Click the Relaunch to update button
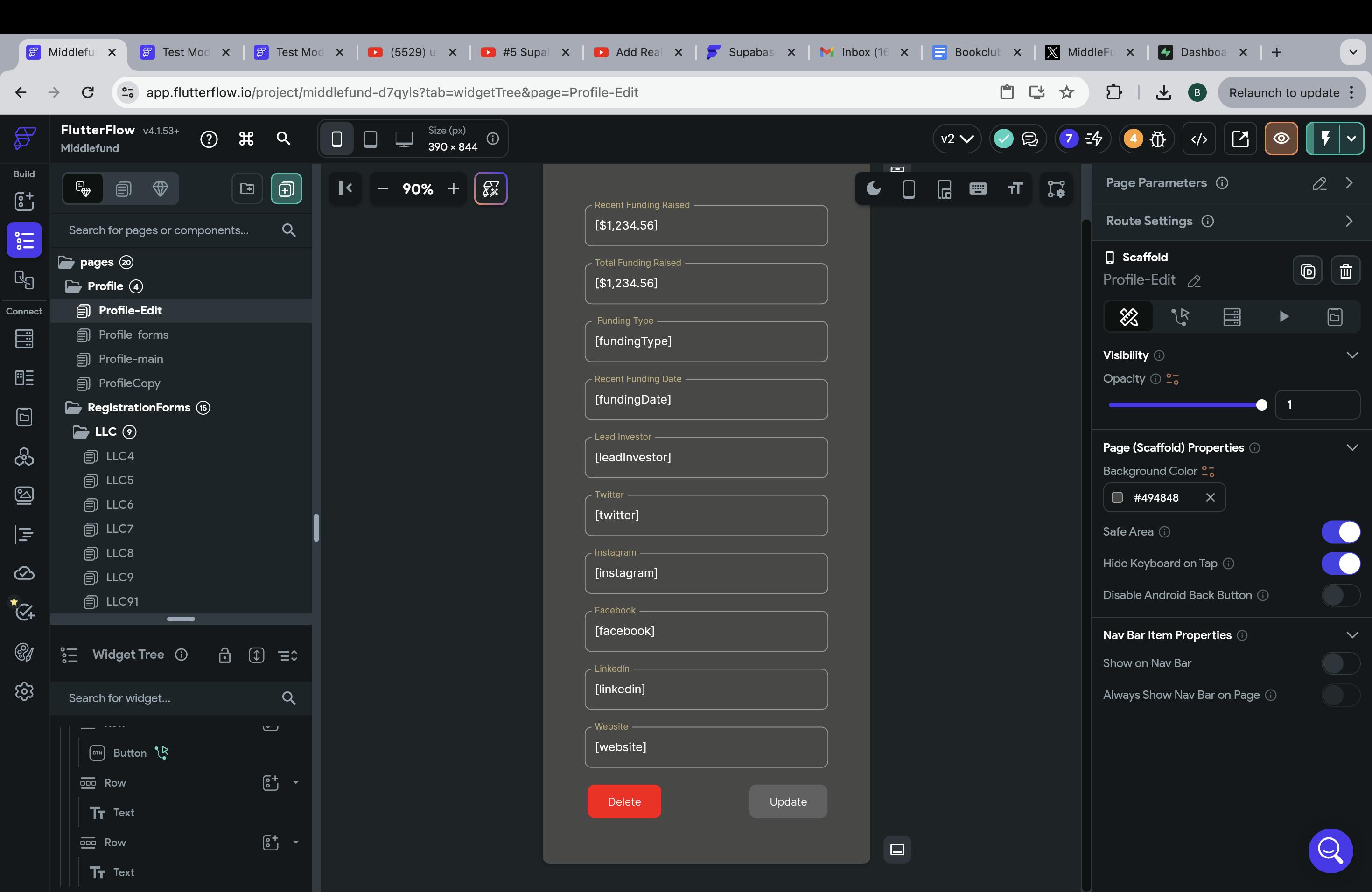 (x=1284, y=93)
